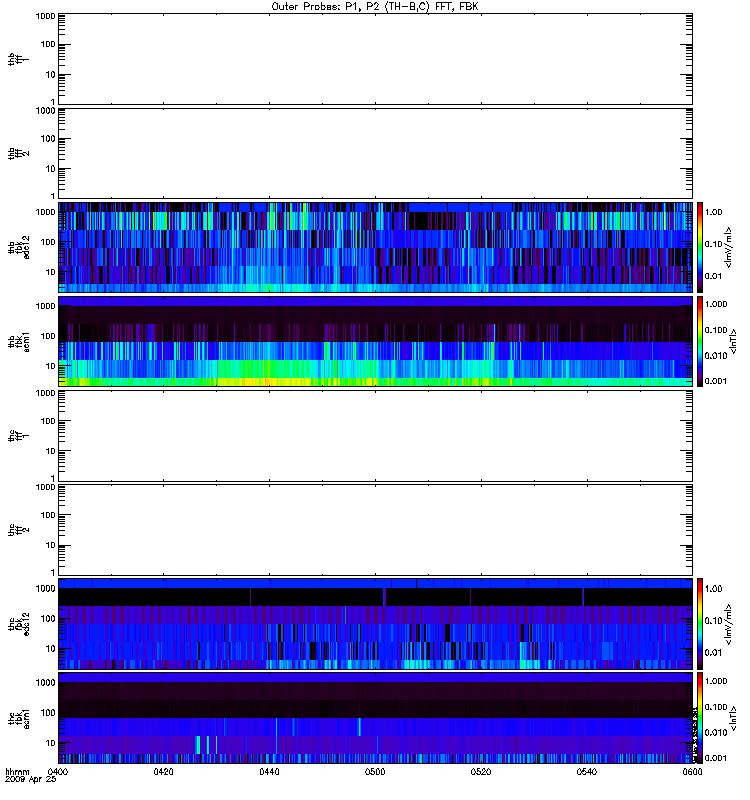Viewport: 750px width, 800px height.
Task: Click the <|nT|> unit label beside thb scm1
Action: tap(733, 341)
